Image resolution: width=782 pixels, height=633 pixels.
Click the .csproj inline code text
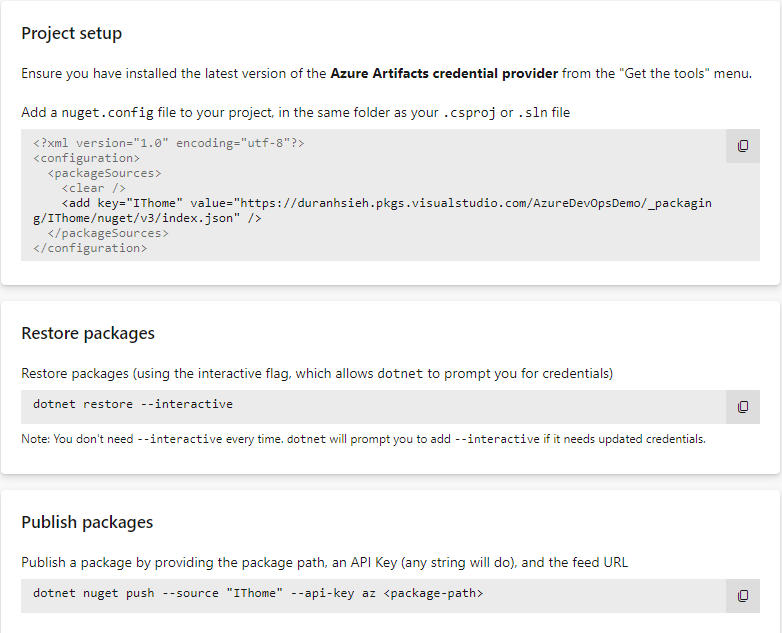pos(468,113)
